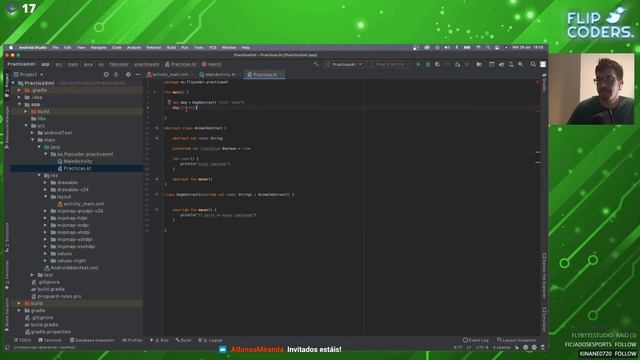
Task: Expand the .idea folder
Action: pyautogui.click(x=20, y=98)
